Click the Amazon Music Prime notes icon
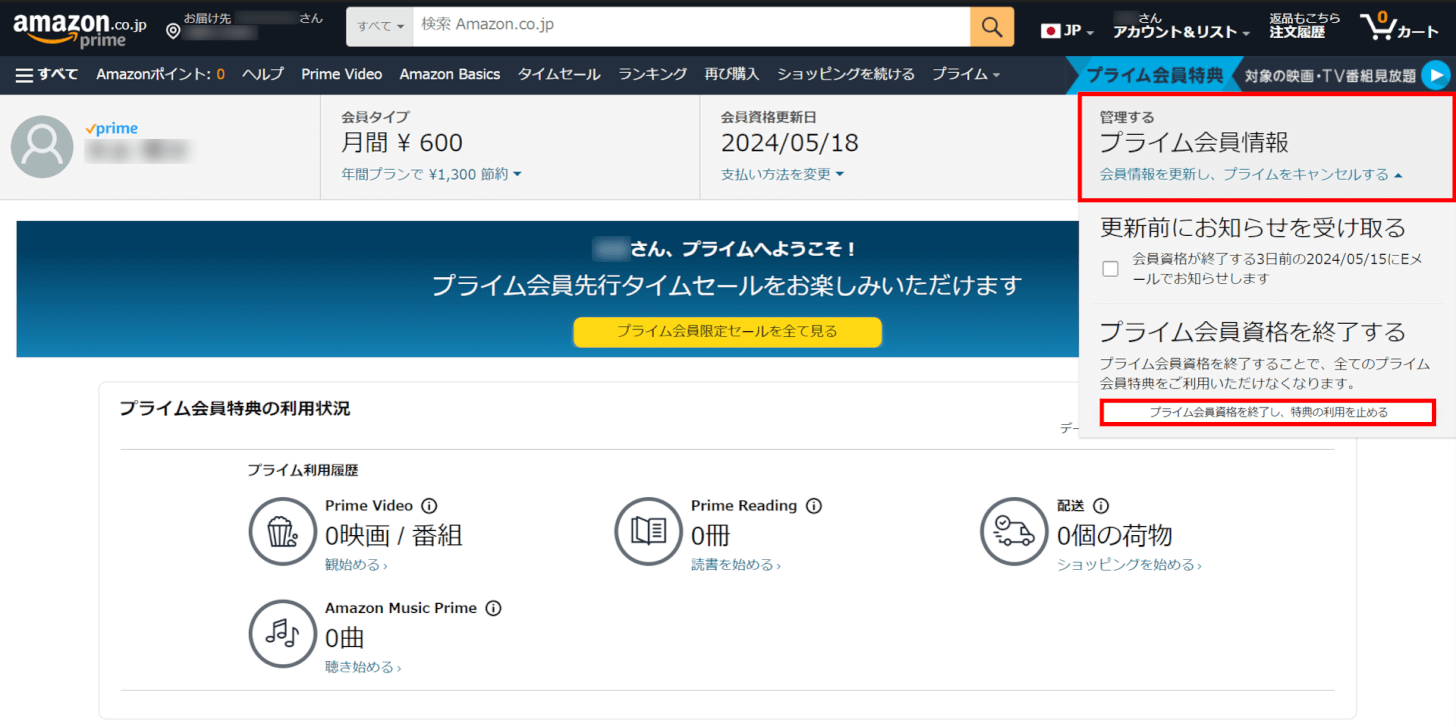This screenshot has width=1456, height=727. 283,633
